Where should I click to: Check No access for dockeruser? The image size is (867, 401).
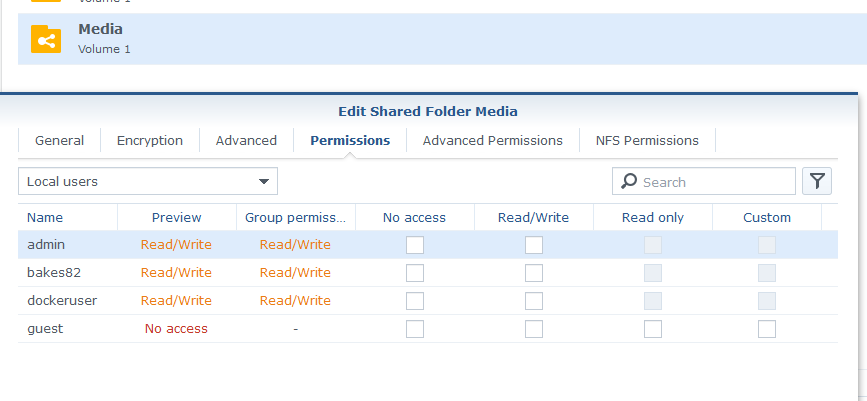click(415, 301)
